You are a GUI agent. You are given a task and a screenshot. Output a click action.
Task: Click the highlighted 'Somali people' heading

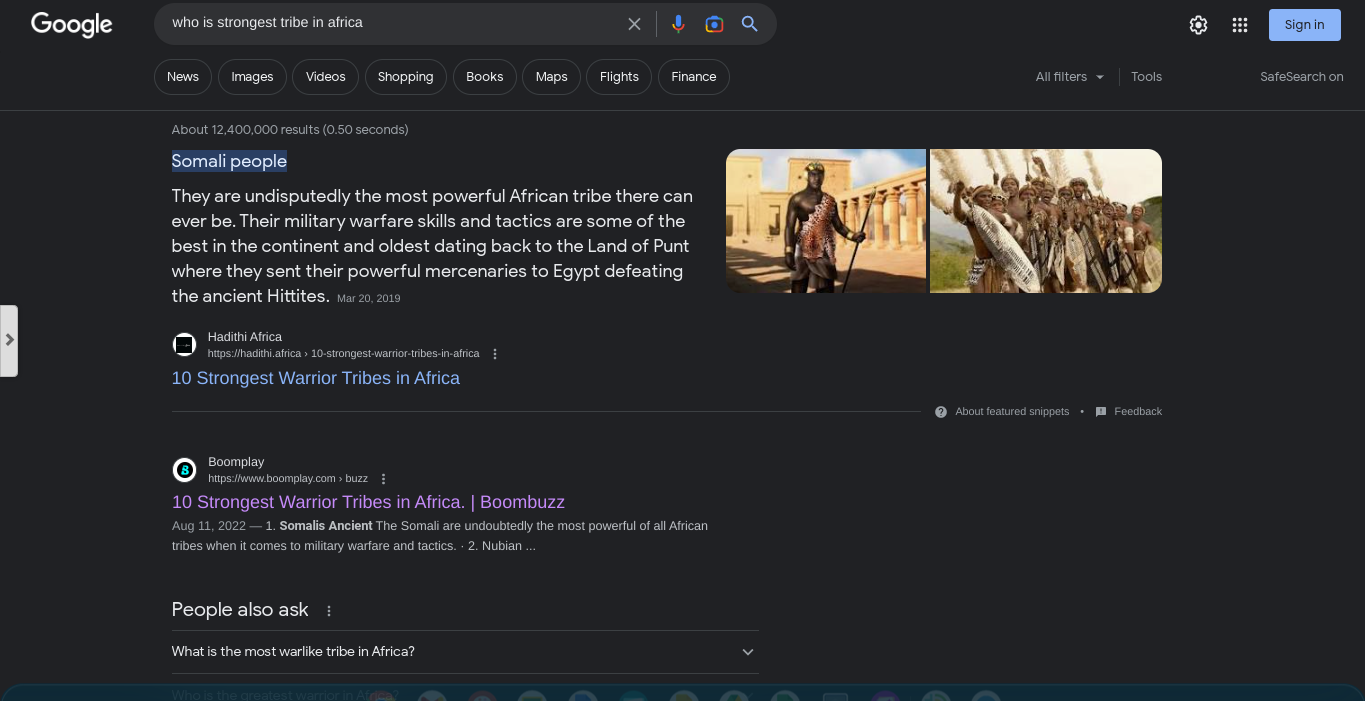[229, 161]
